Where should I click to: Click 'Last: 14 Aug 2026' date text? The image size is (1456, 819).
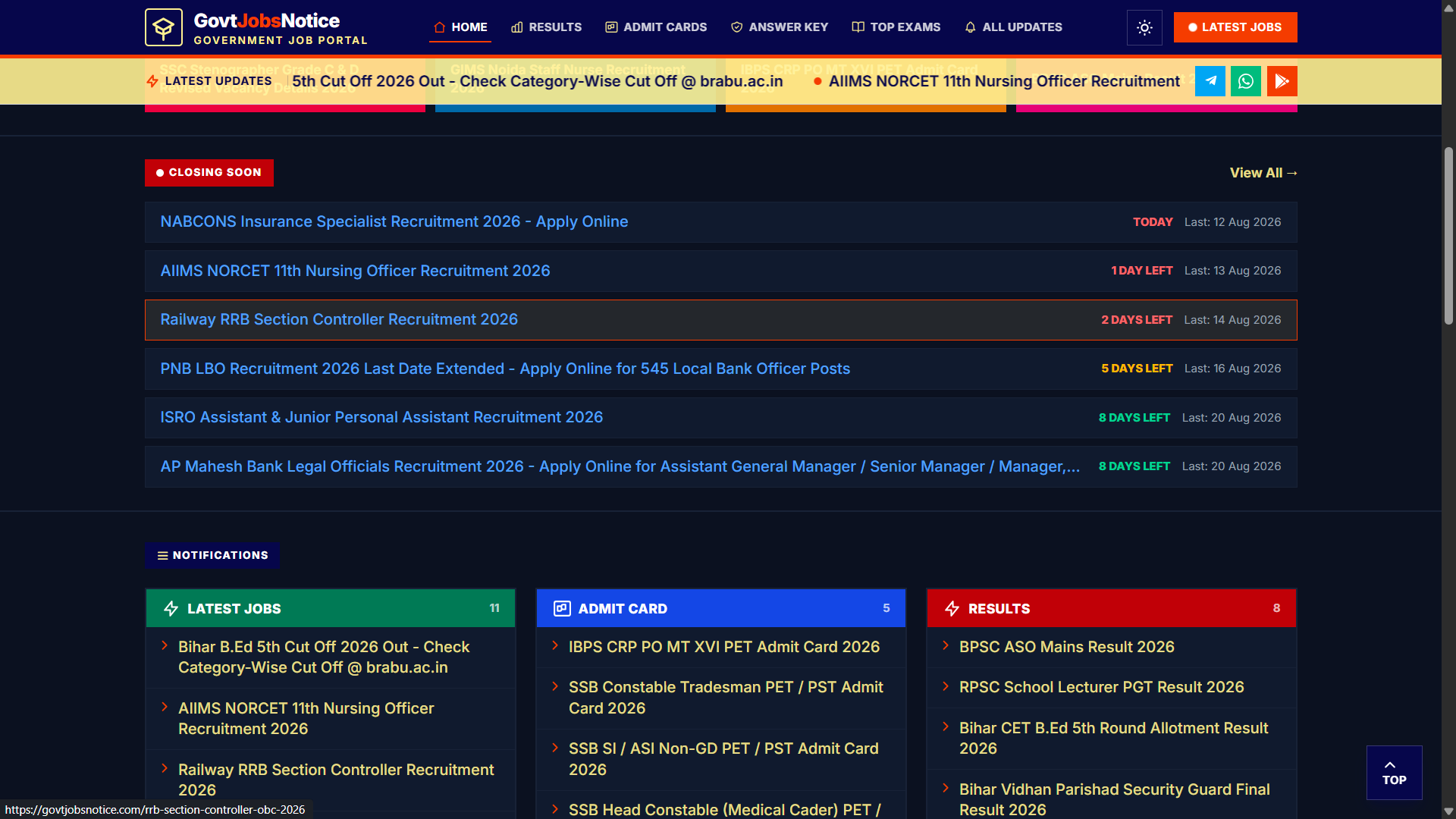[x=1232, y=320]
